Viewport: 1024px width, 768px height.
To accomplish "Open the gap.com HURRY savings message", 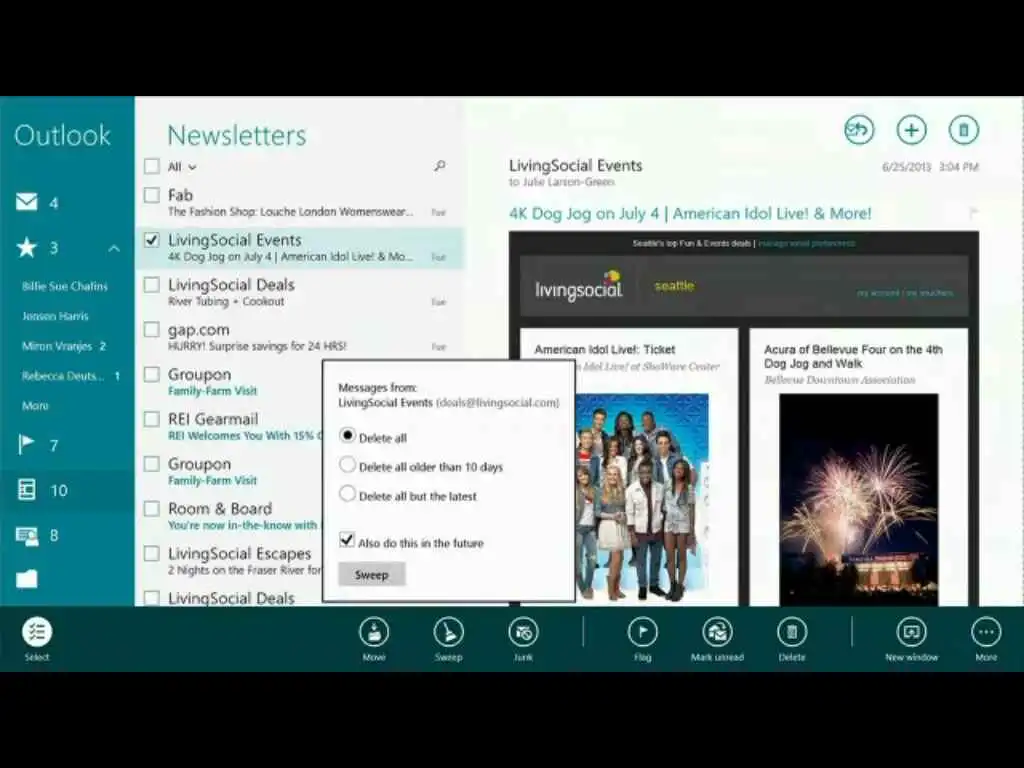I will pyautogui.click(x=300, y=337).
